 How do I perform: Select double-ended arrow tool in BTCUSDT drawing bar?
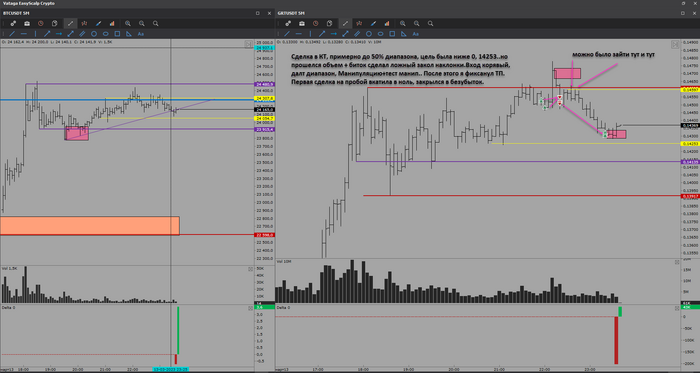click(71, 33)
